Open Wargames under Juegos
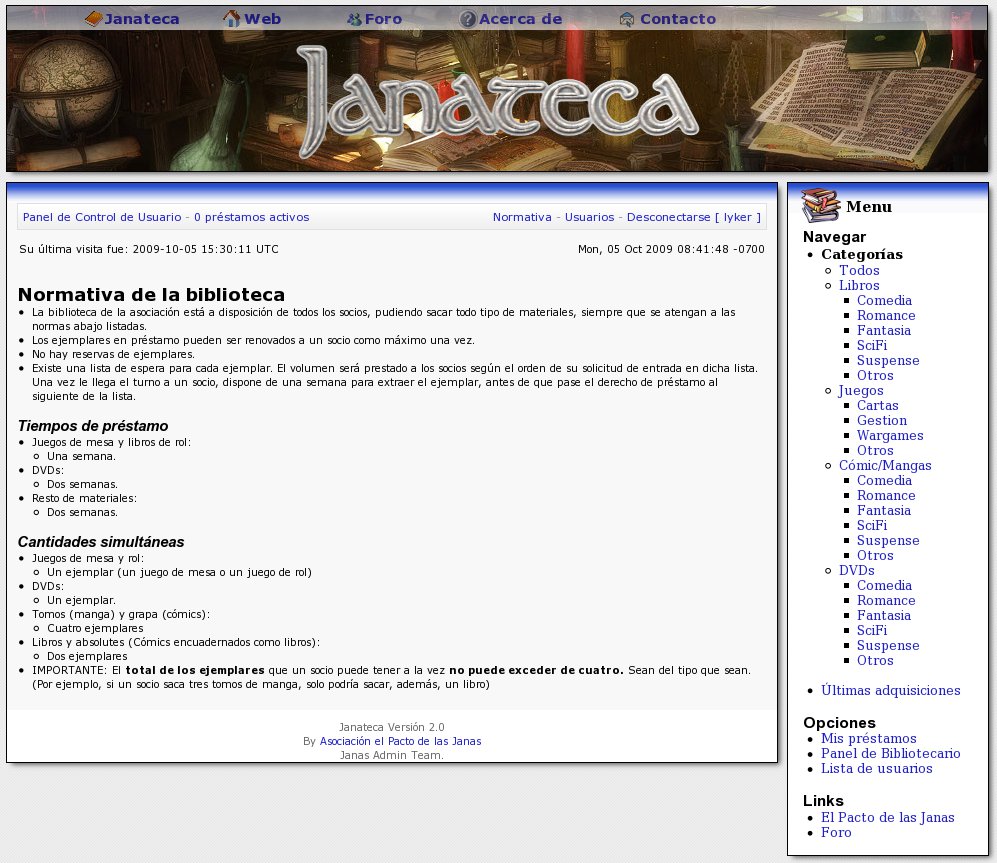The image size is (997, 863). 890,436
